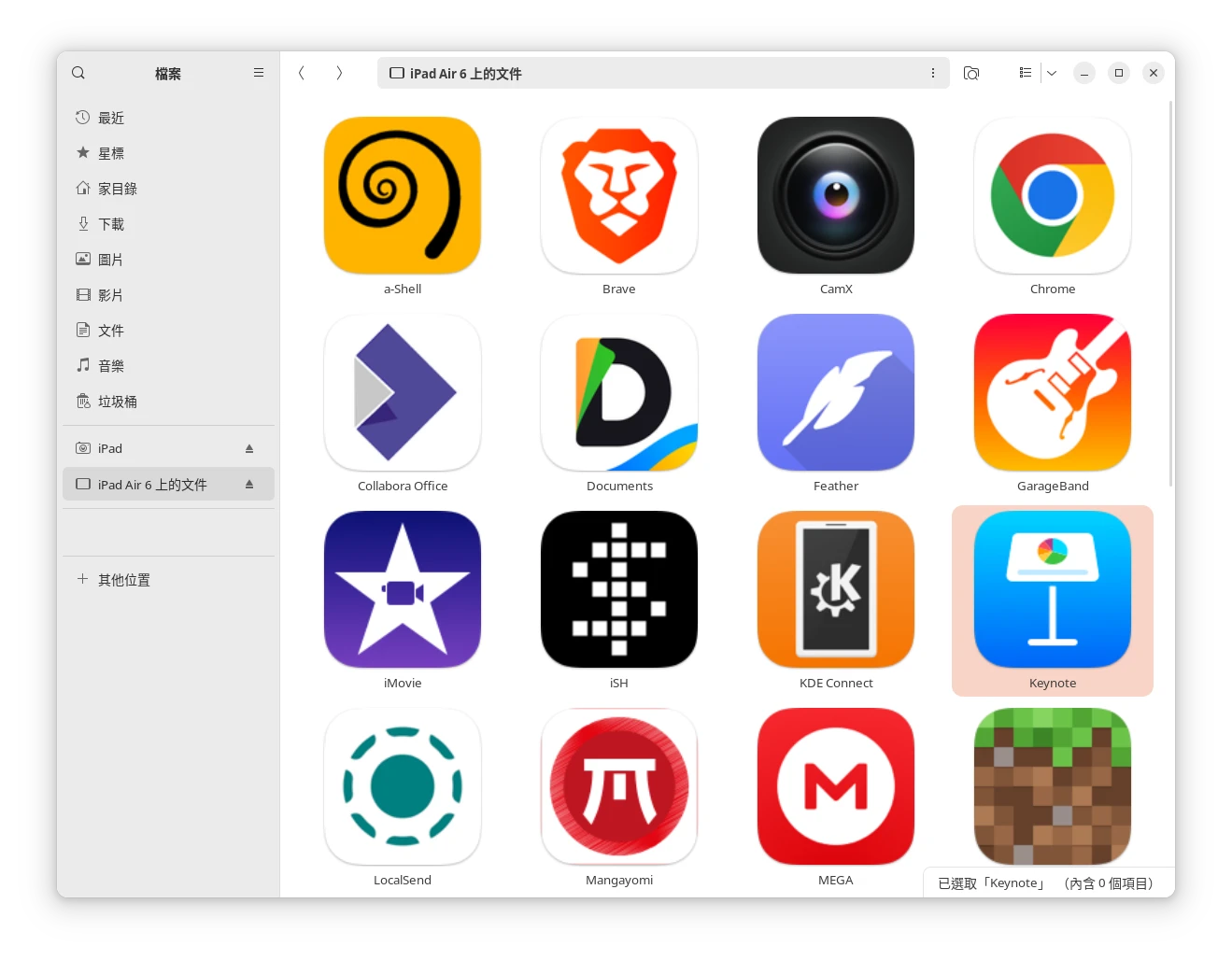Open the LocalSend app folder

click(x=403, y=786)
